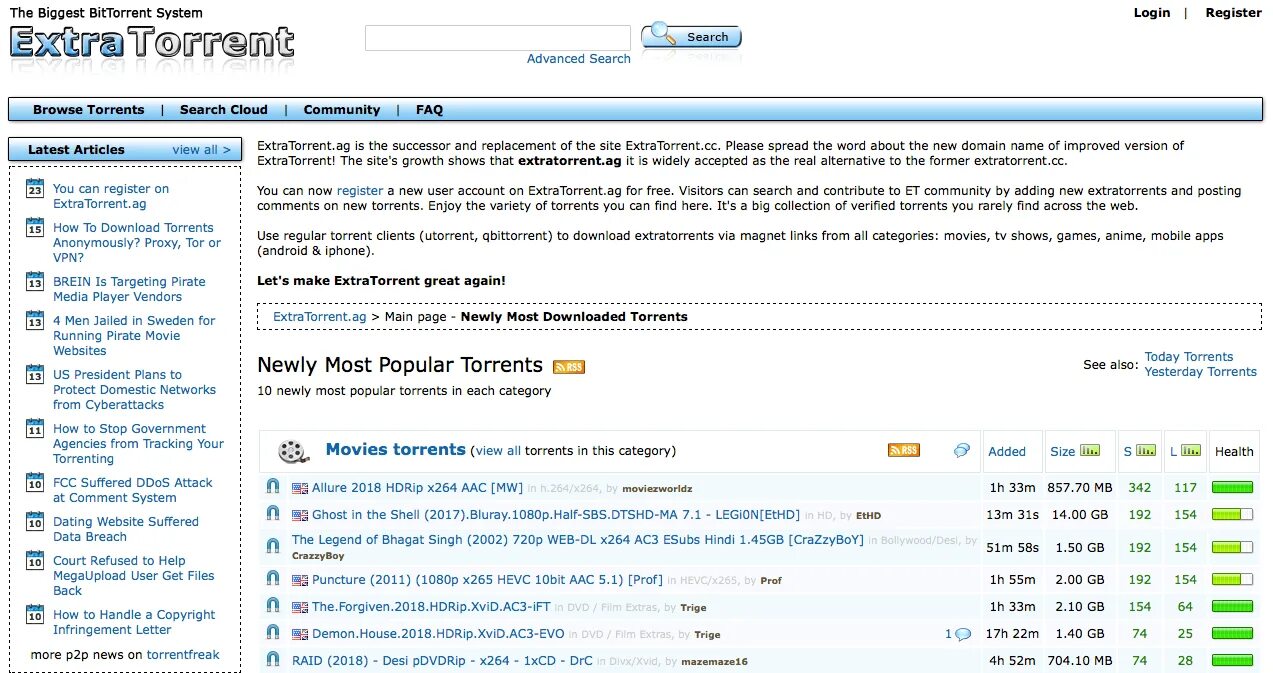
Task: Click the film reel Movies category icon
Action: pos(293,452)
